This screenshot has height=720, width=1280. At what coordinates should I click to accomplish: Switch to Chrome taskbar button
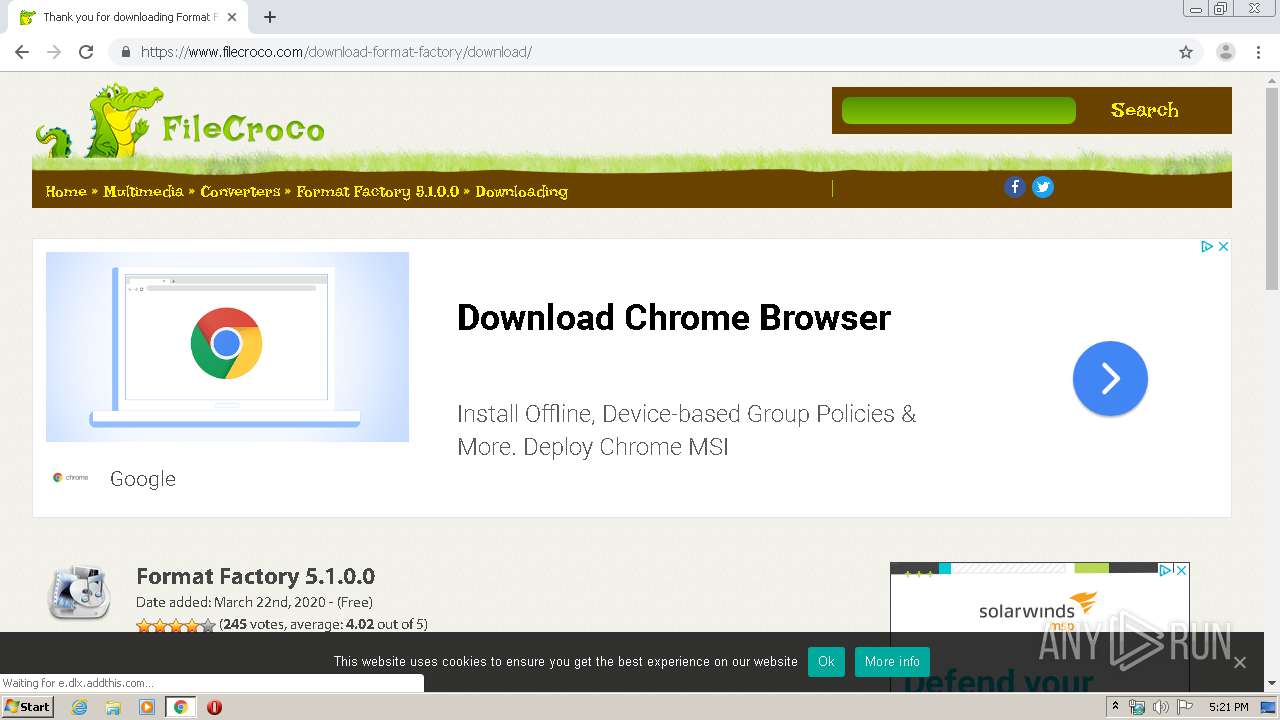tap(180, 707)
